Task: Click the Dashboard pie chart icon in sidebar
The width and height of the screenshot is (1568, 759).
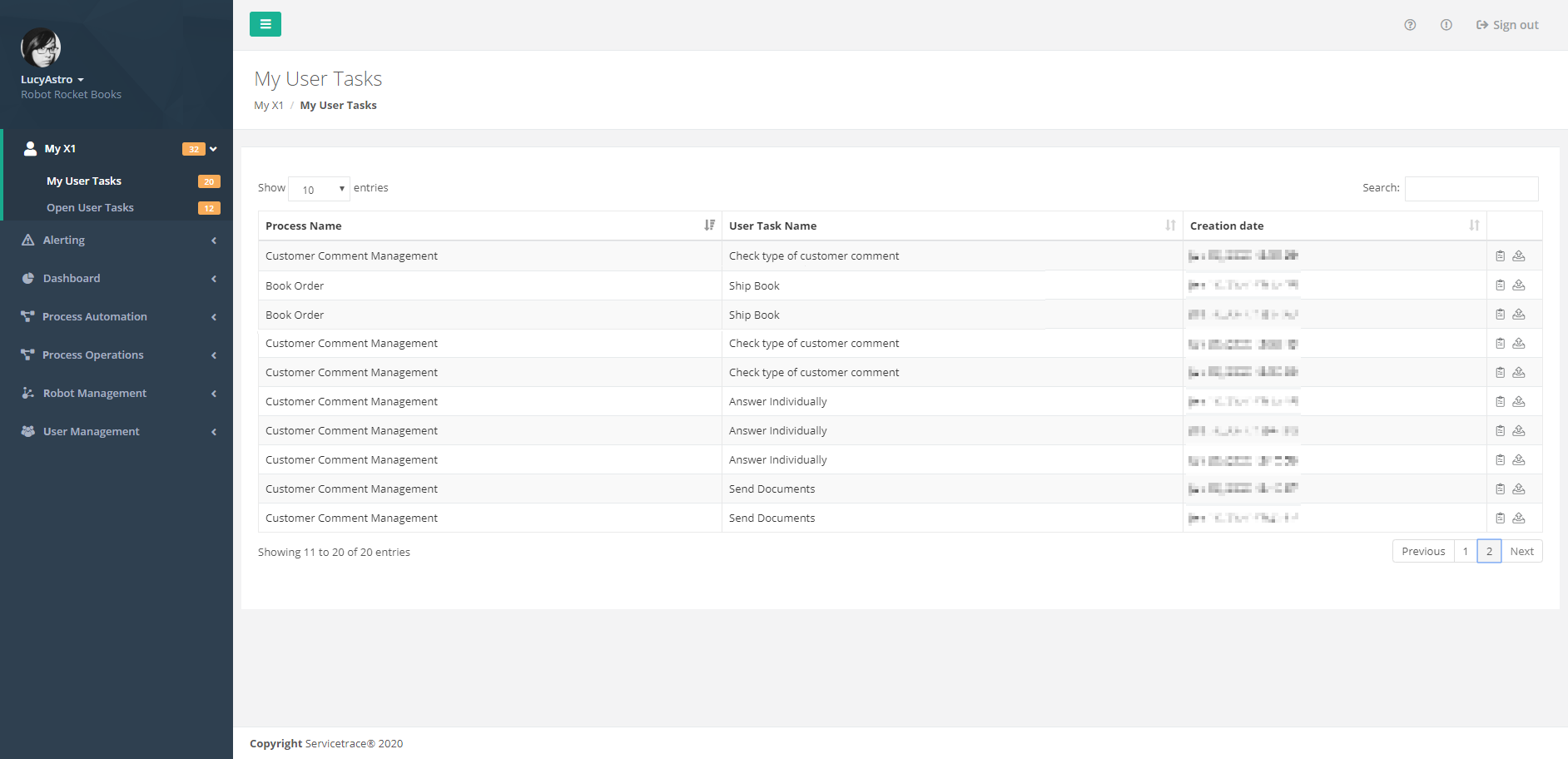Action: pos(27,278)
